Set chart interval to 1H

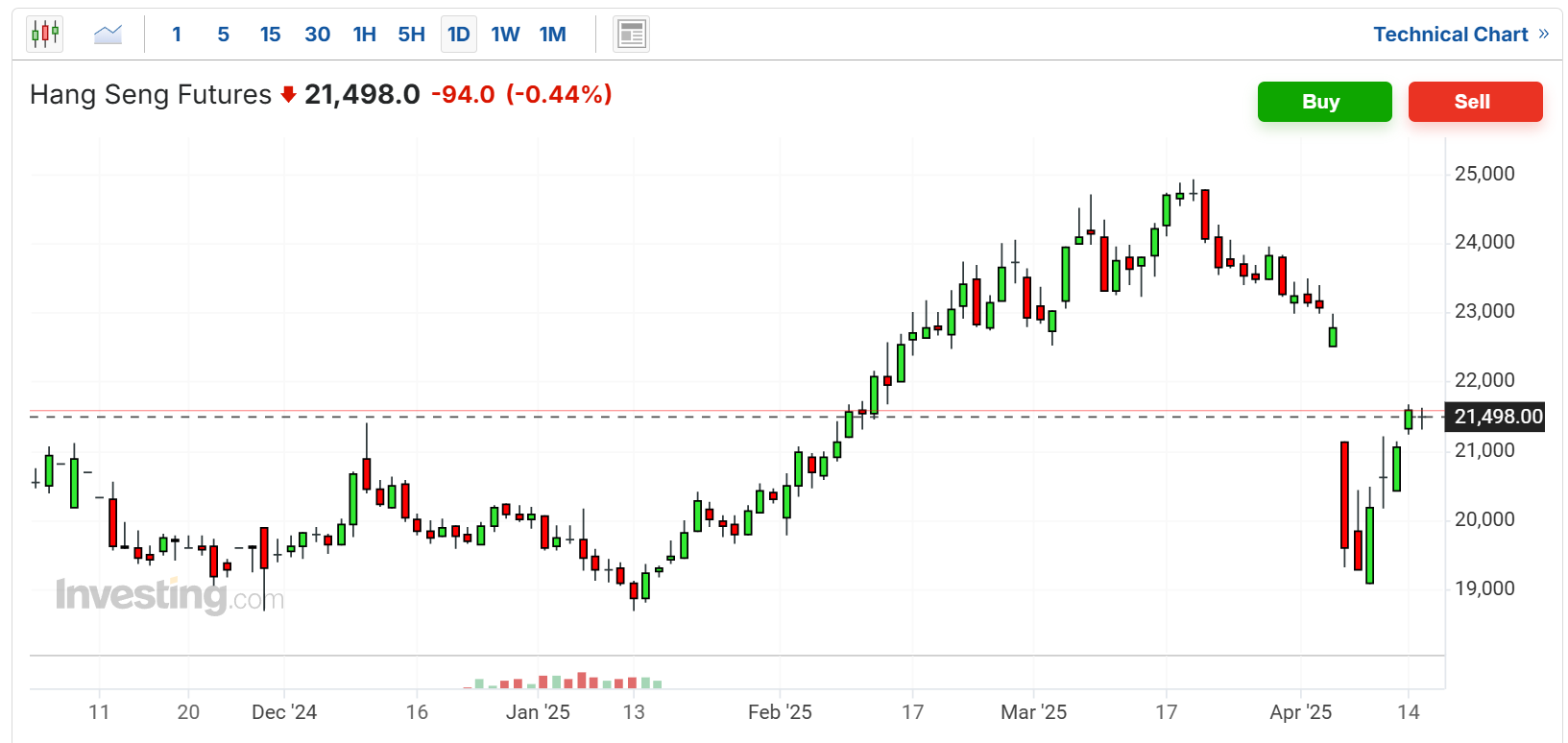[x=364, y=35]
